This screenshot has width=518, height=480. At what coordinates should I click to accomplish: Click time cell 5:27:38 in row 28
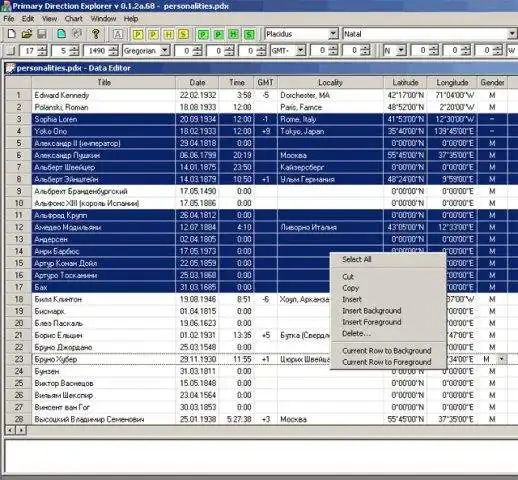click(237, 419)
